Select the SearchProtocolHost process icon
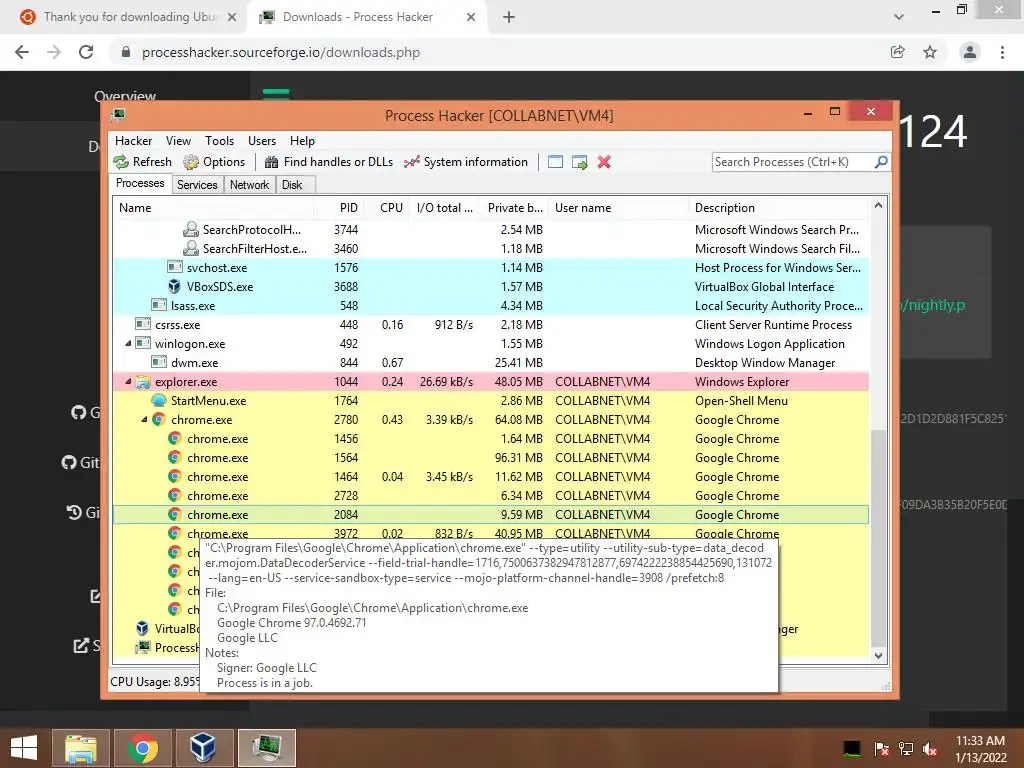This screenshot has width=1024, height=768. click(x=191, y=229)
